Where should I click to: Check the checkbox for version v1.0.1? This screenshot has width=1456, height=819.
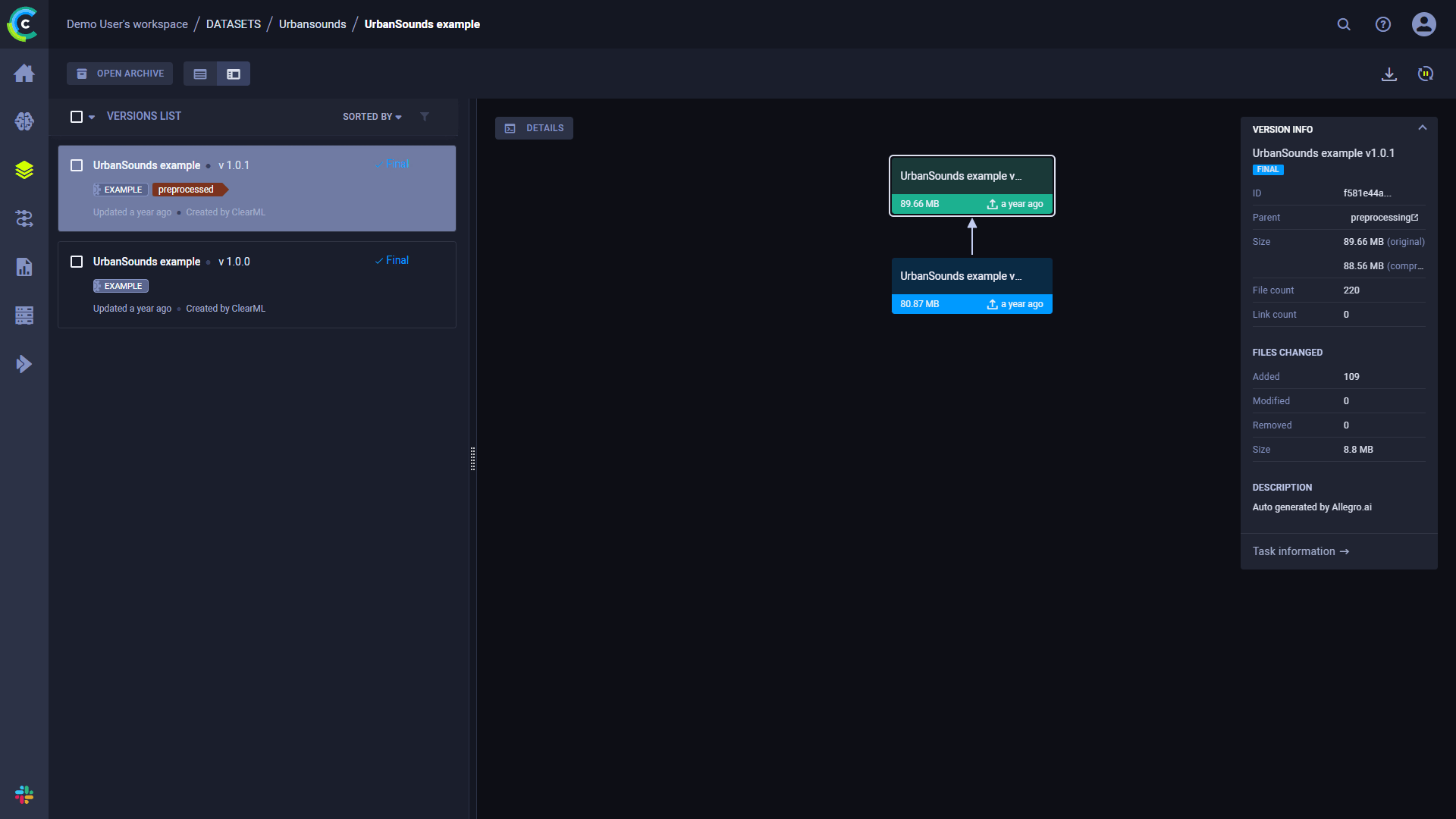coord(76,165)
